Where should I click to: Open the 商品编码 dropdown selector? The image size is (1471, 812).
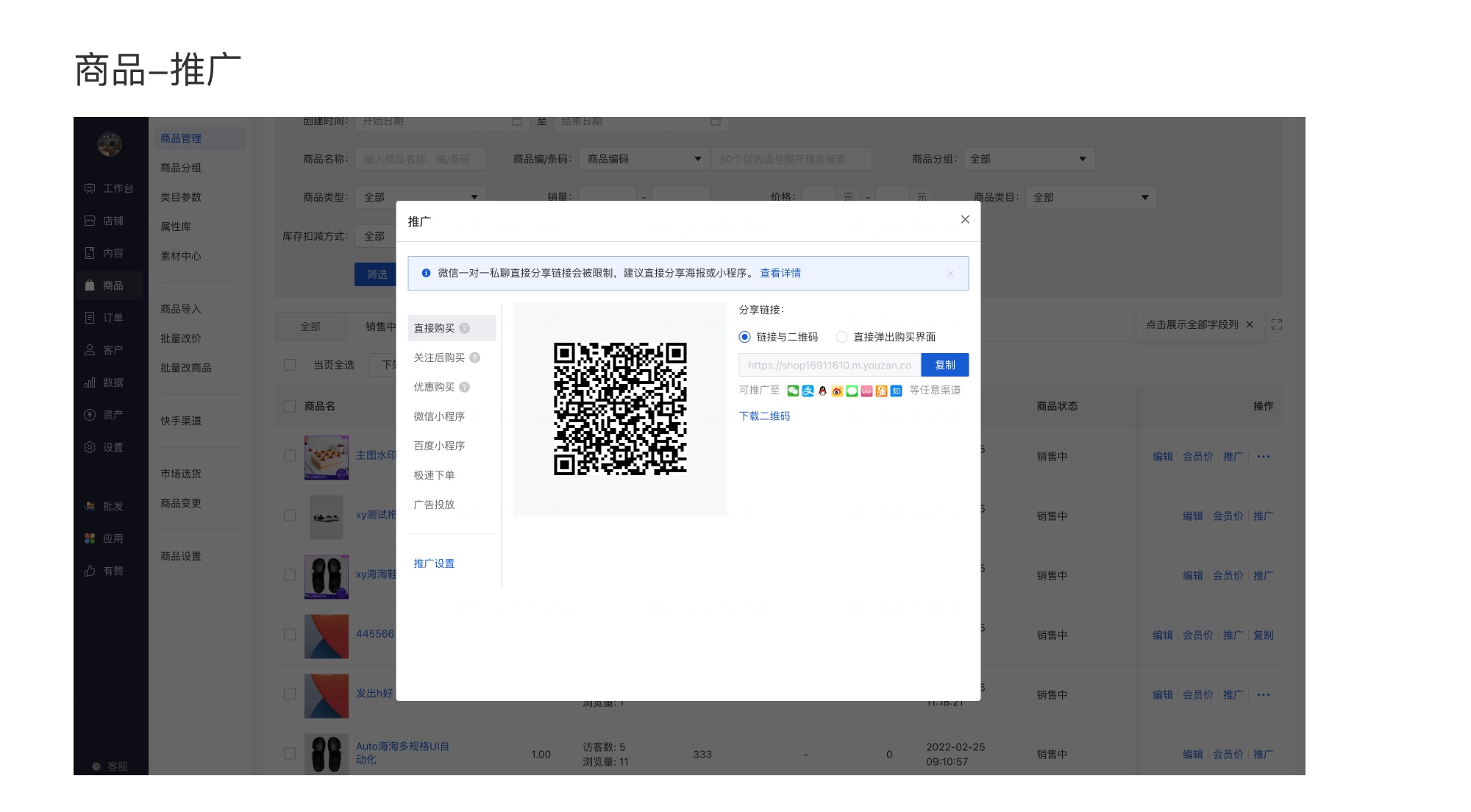pyautogui.click(x=644, y=159)
